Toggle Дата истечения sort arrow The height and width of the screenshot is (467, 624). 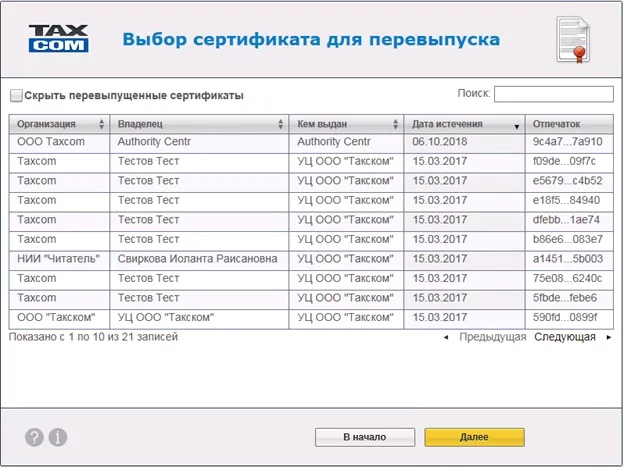pos(517,127)
